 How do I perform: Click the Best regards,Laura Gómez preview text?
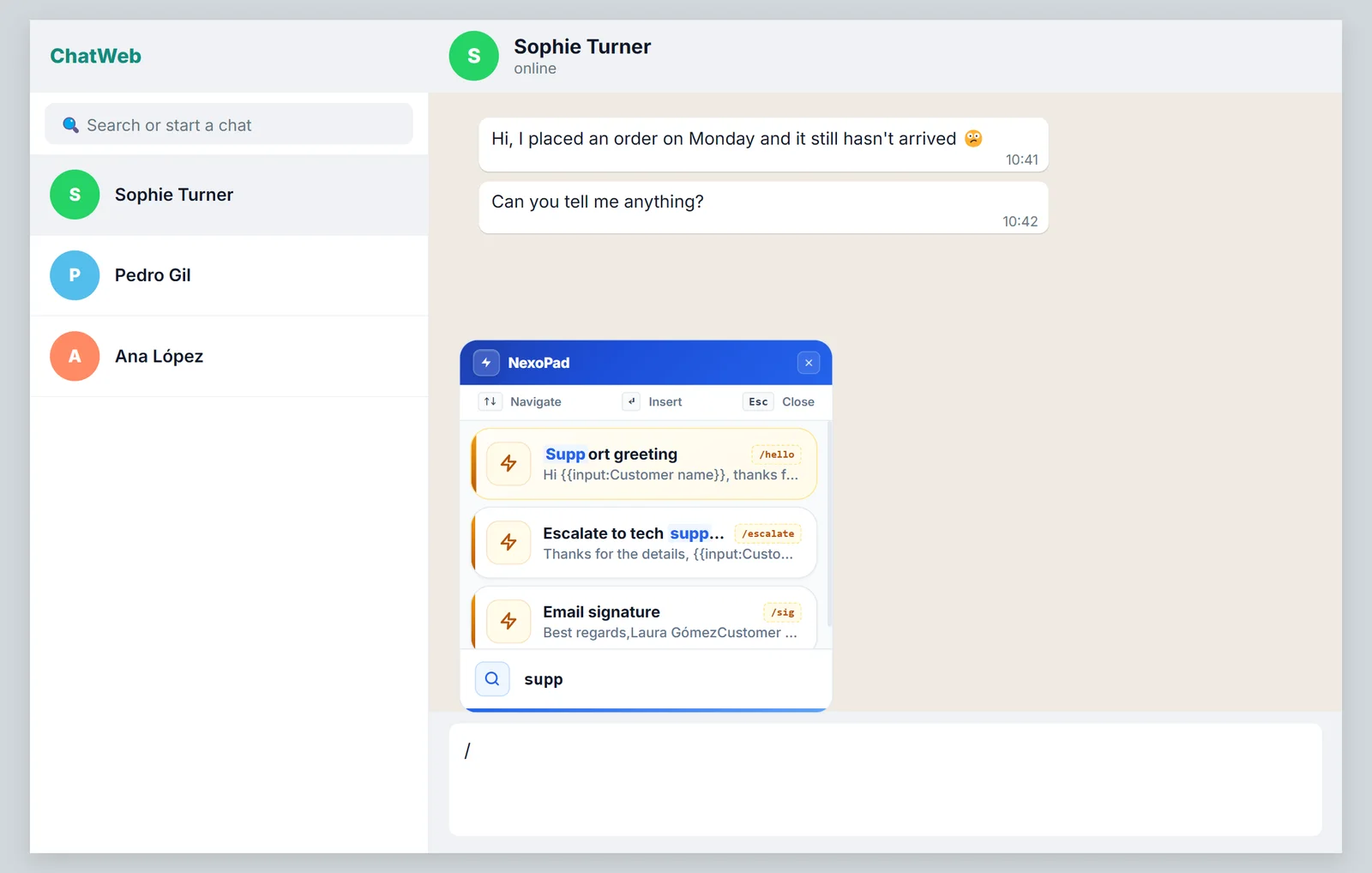tap(671, 633)
